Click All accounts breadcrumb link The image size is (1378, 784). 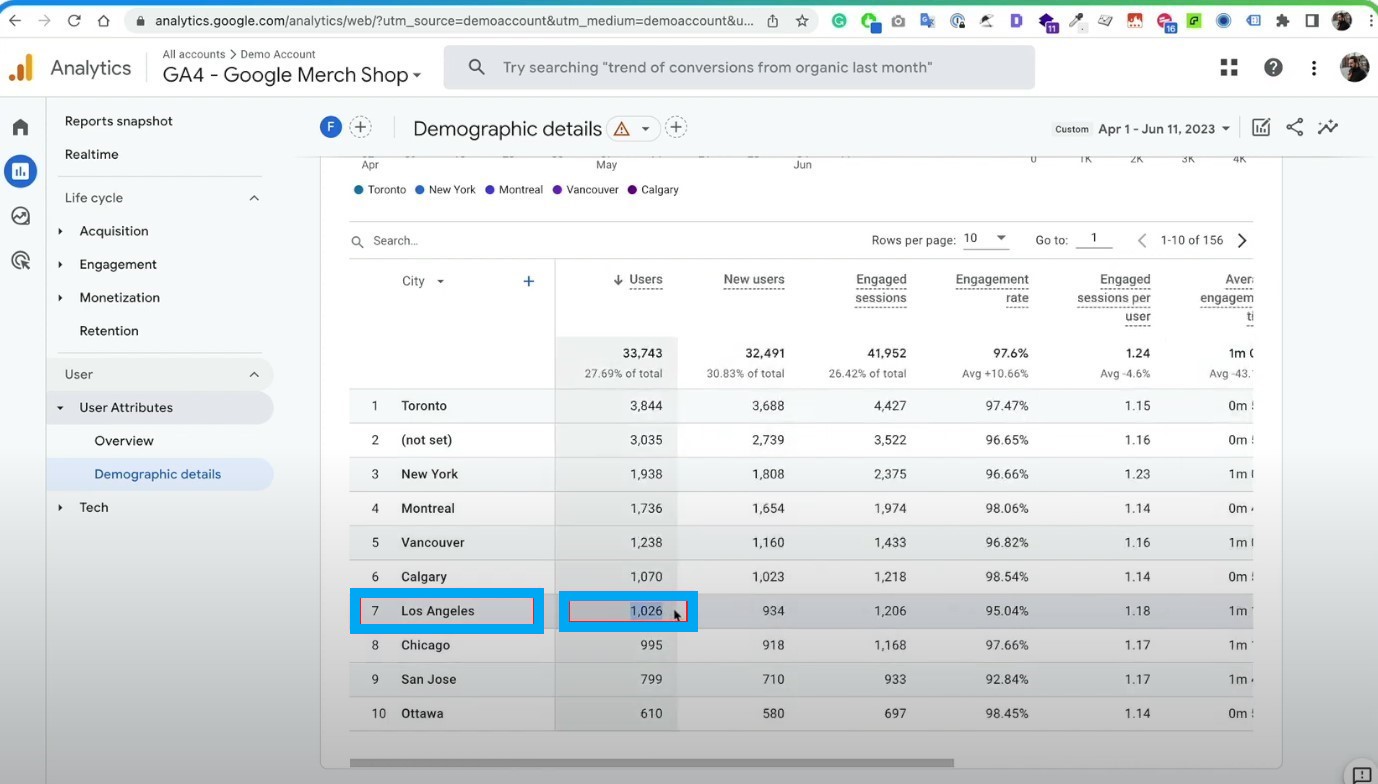point(193,54)
